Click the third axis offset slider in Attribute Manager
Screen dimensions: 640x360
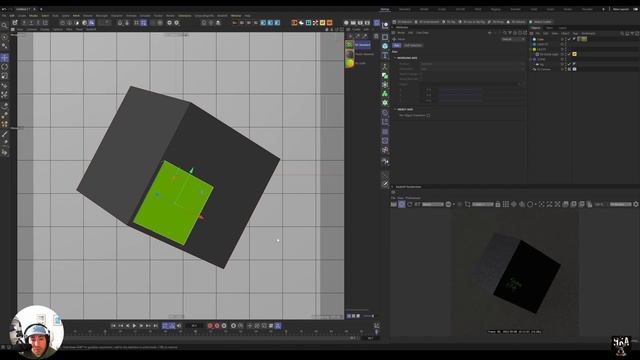point(460,100)
